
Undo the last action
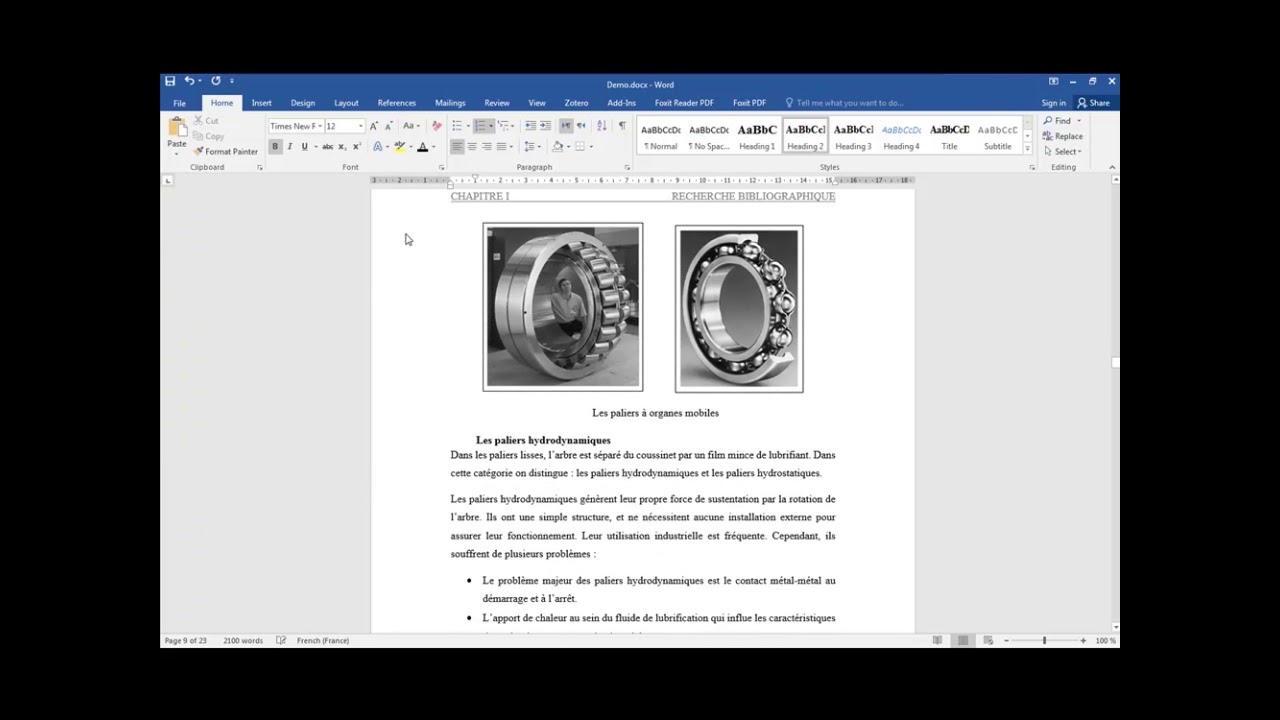coord(188,81)
